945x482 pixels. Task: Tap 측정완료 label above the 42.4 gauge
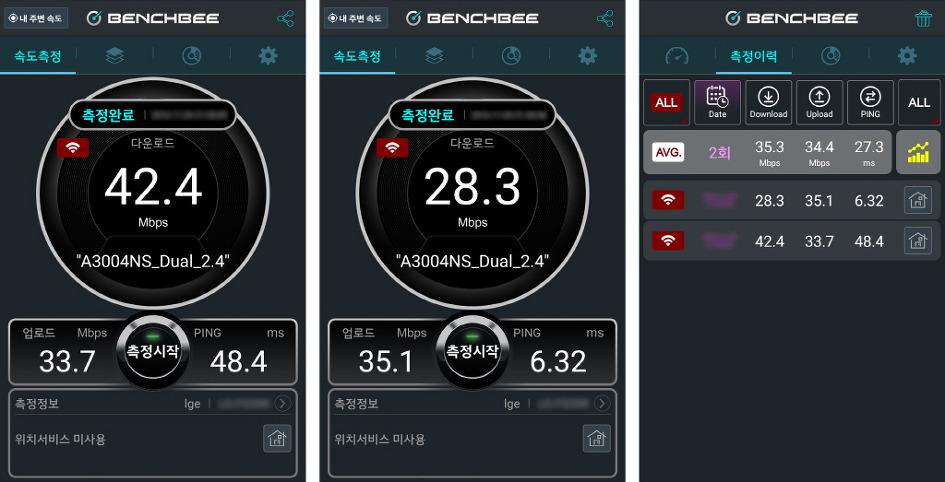click(x=108, y=114)
